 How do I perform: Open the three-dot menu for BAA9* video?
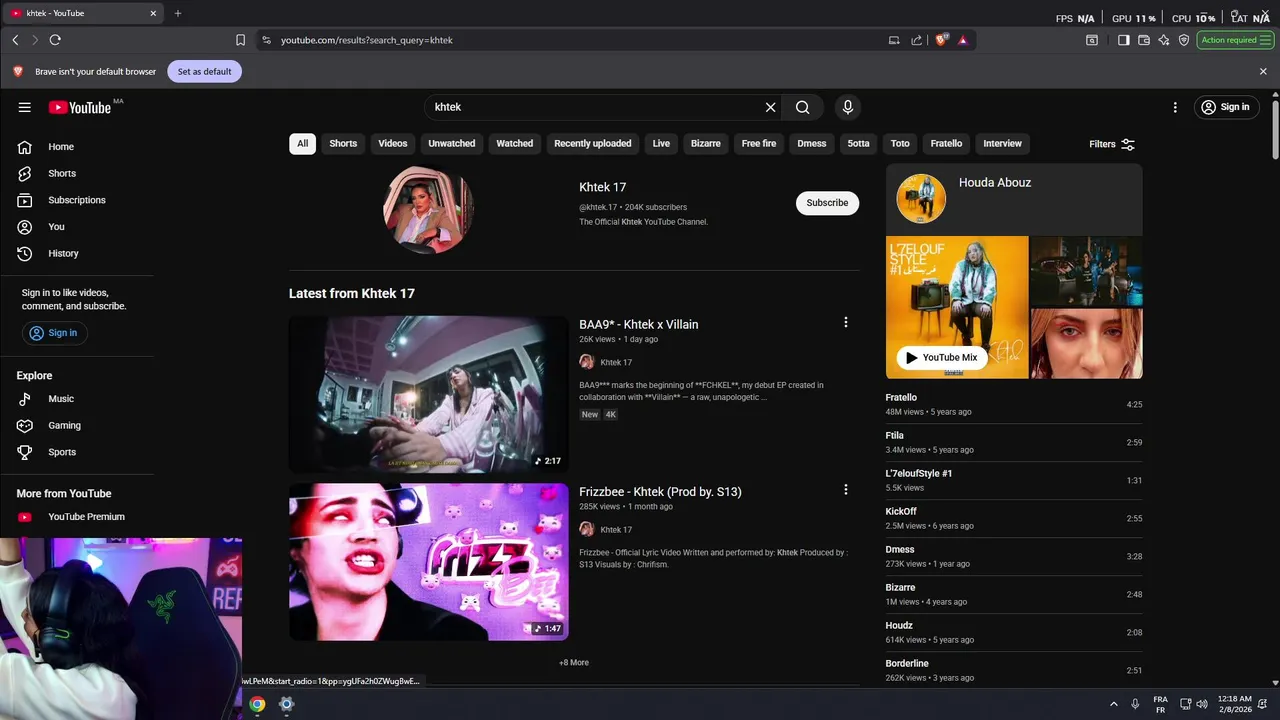[x=846, y=322]
